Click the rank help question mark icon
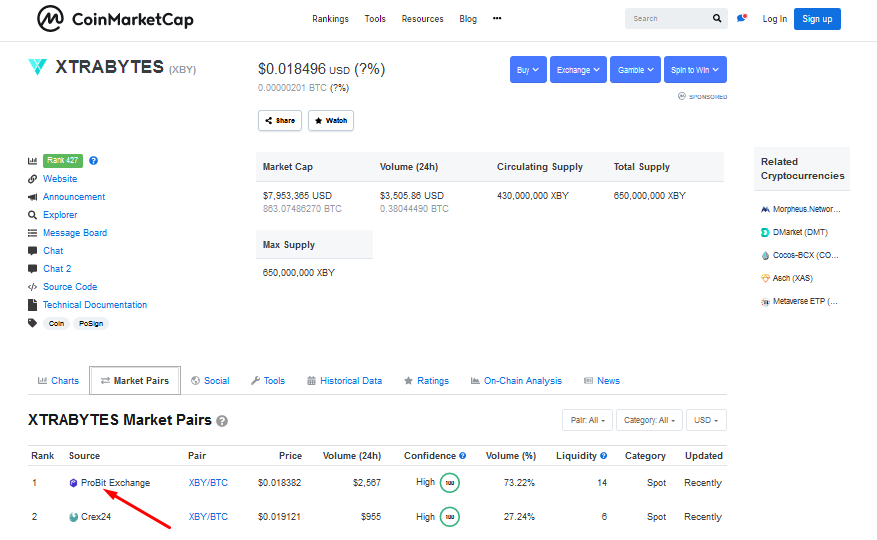The image size is (877, 540). click(x=93, y=161)
